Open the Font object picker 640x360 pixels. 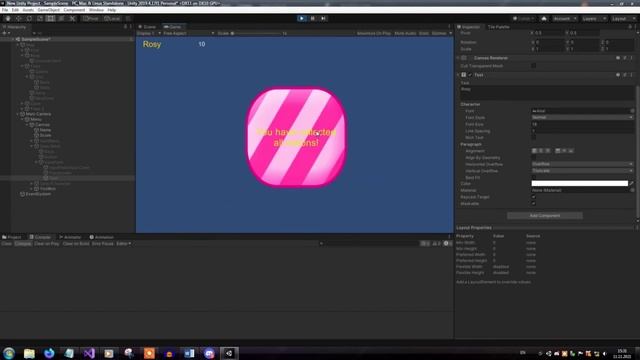coord(632,111)
